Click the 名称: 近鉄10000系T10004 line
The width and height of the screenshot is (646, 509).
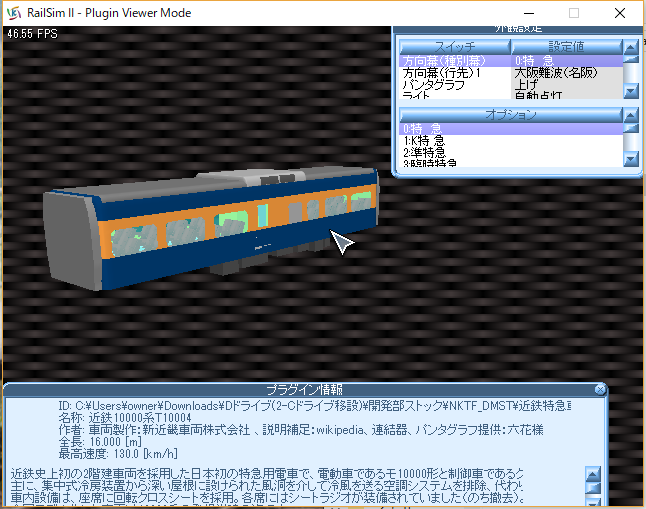[125, 418]
